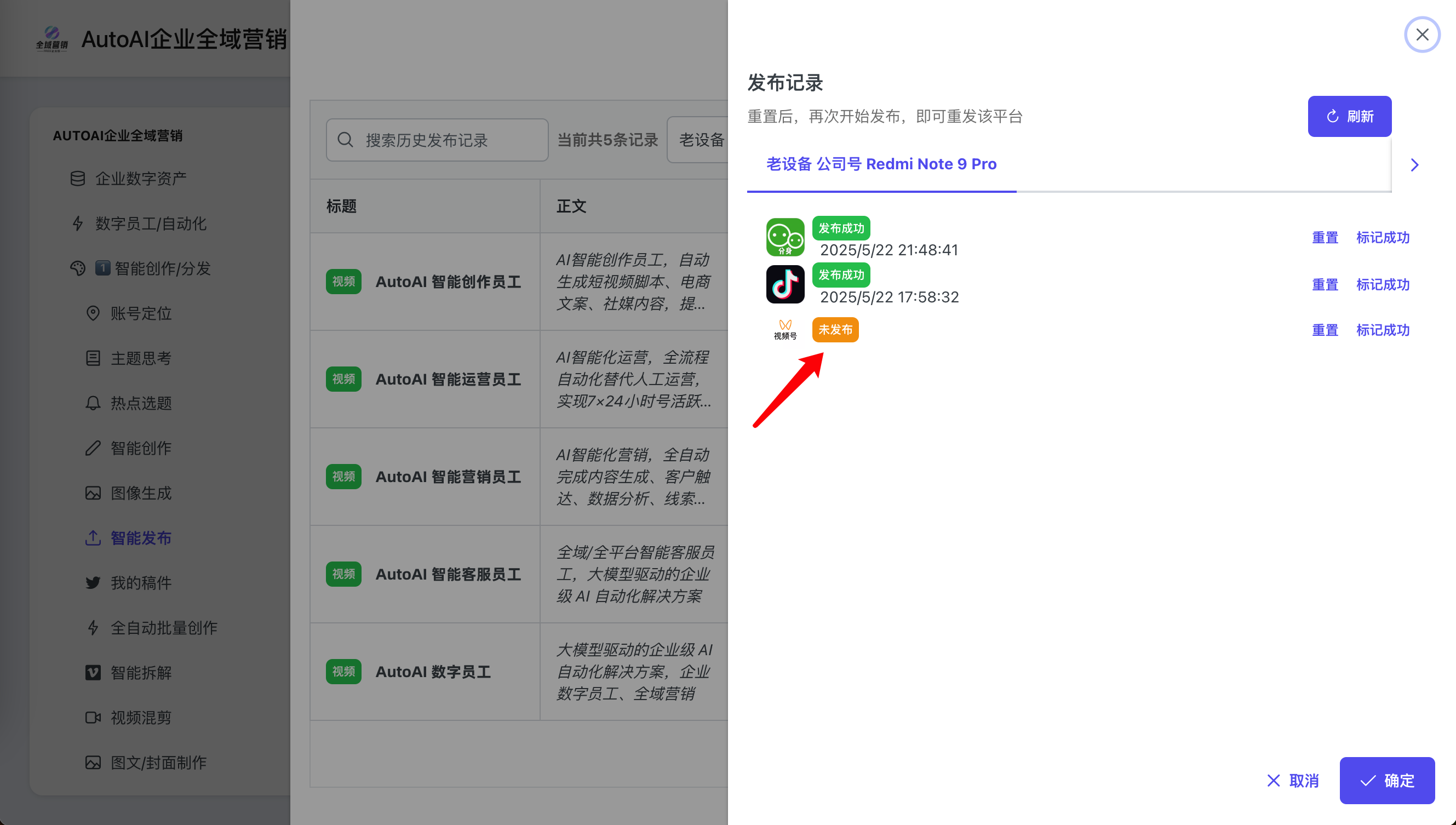Open 视频混剪 in the sidebar

point(141,718)
